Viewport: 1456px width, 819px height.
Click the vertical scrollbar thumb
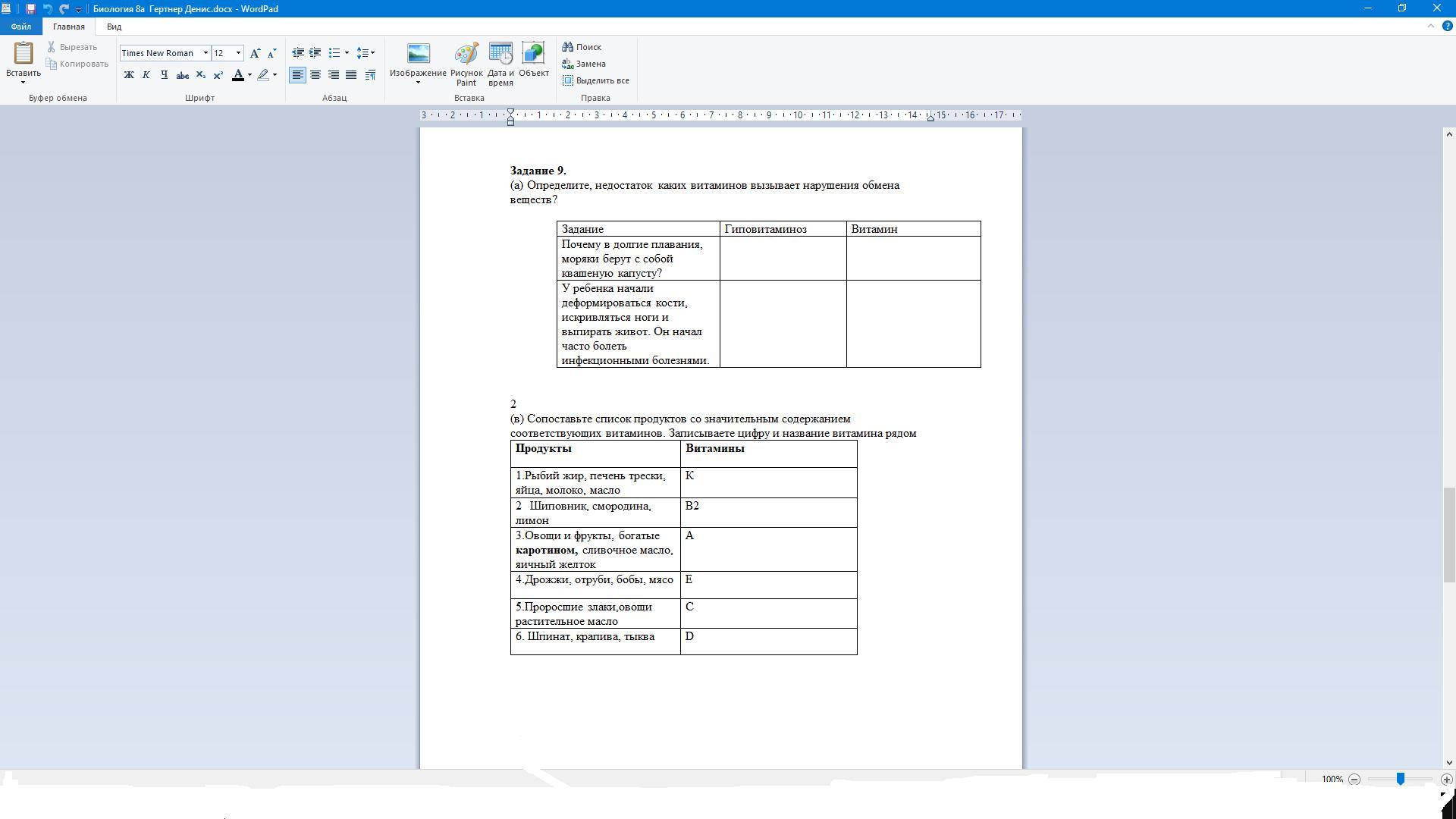[x=1449, y=535]
